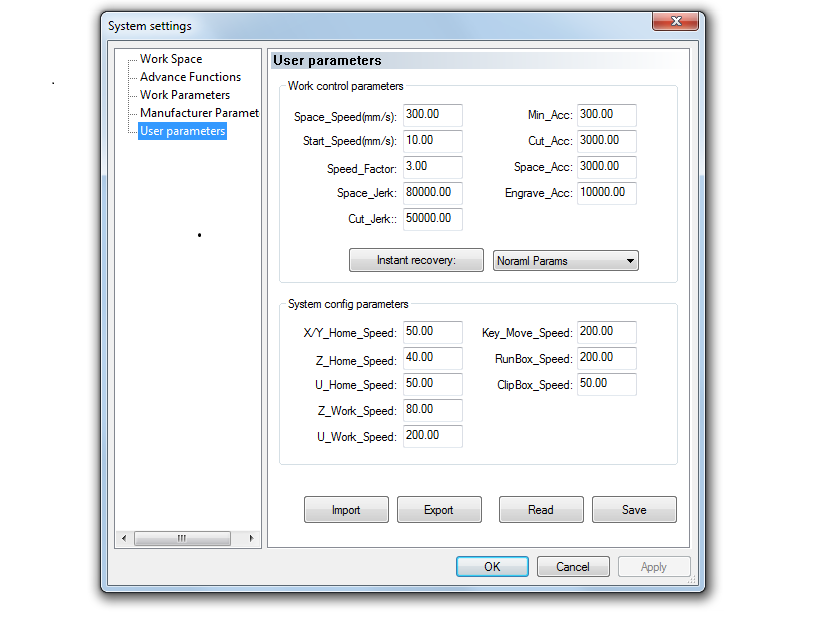
Task: Close the System settings dialog
Action: tap(674, 23)
